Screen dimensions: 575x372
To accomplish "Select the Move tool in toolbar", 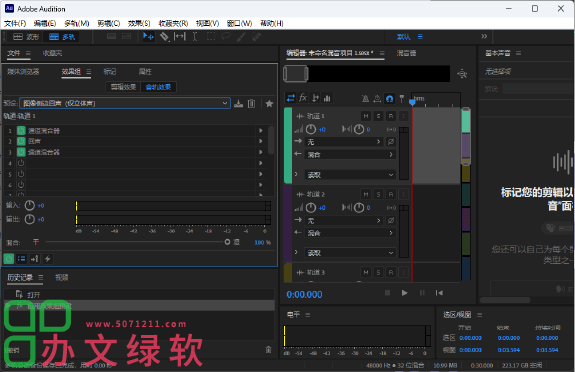I will tap(148, 36).
